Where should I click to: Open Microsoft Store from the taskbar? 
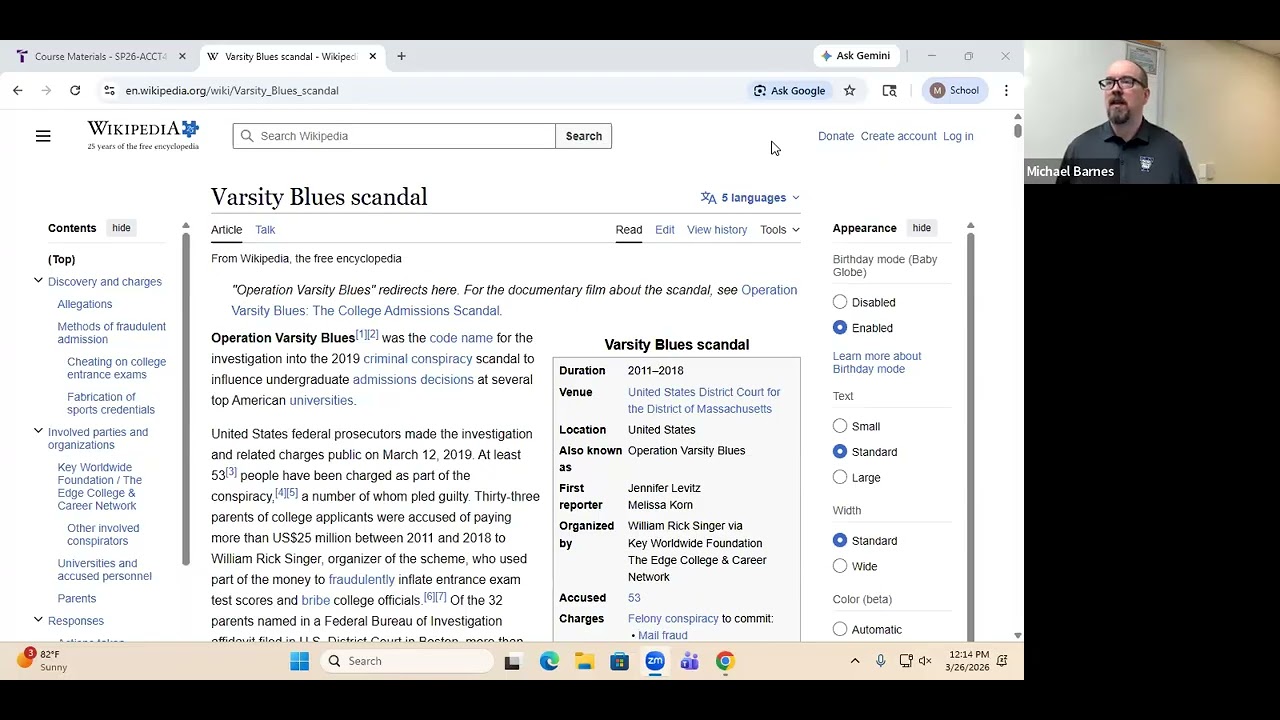click(x=619, y=661)
